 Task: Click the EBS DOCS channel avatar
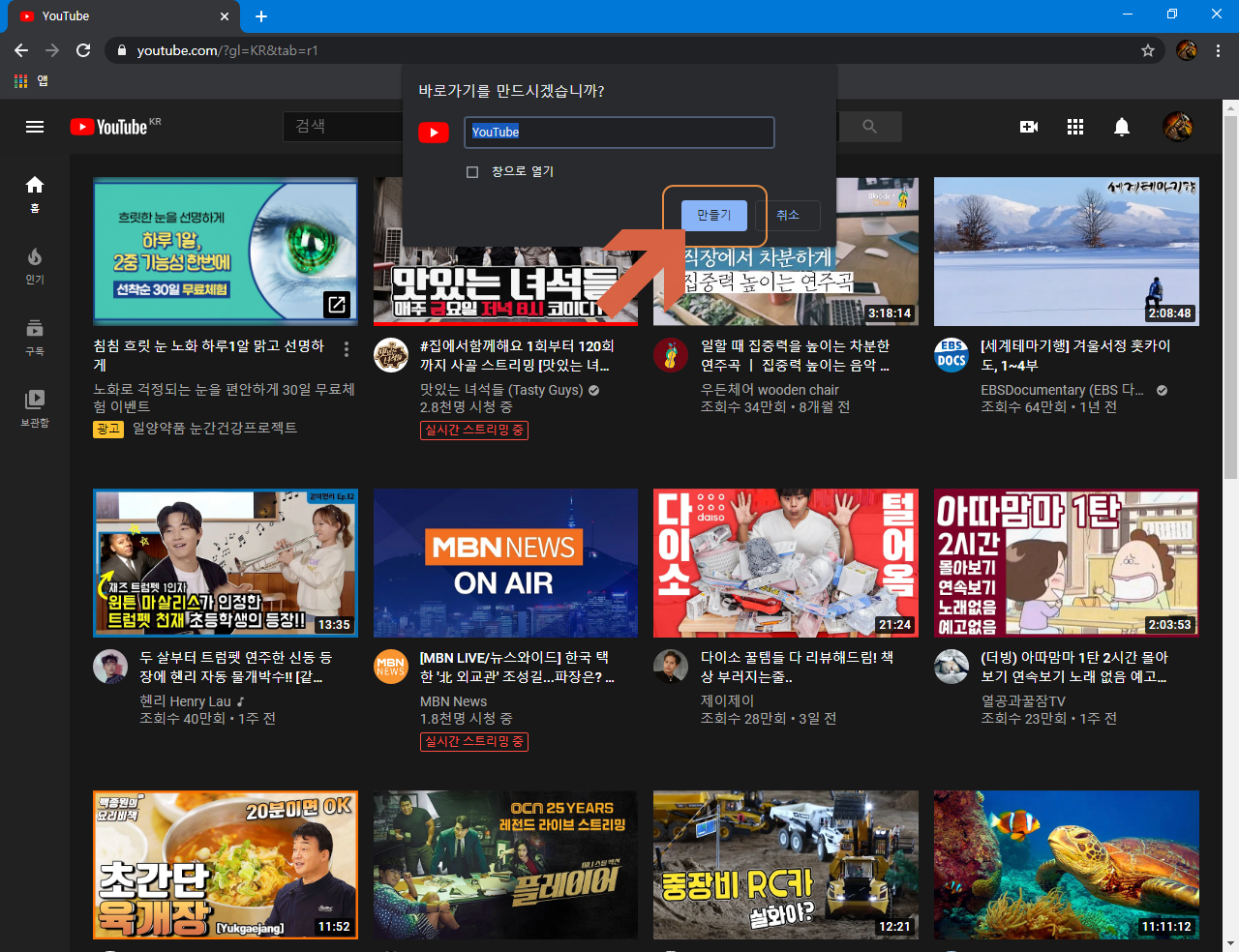(952, 355)
